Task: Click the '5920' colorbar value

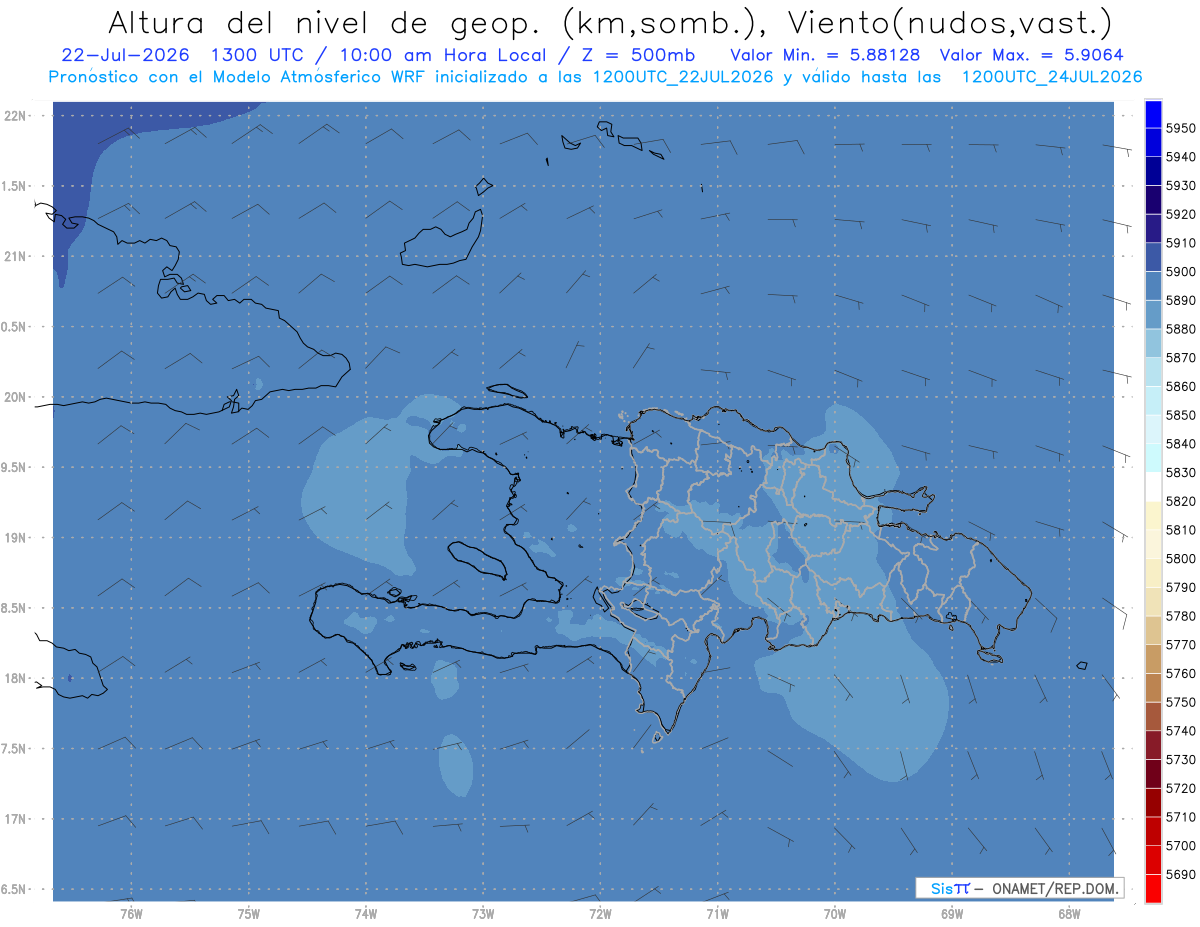Action: click(x=1180, y=214)
